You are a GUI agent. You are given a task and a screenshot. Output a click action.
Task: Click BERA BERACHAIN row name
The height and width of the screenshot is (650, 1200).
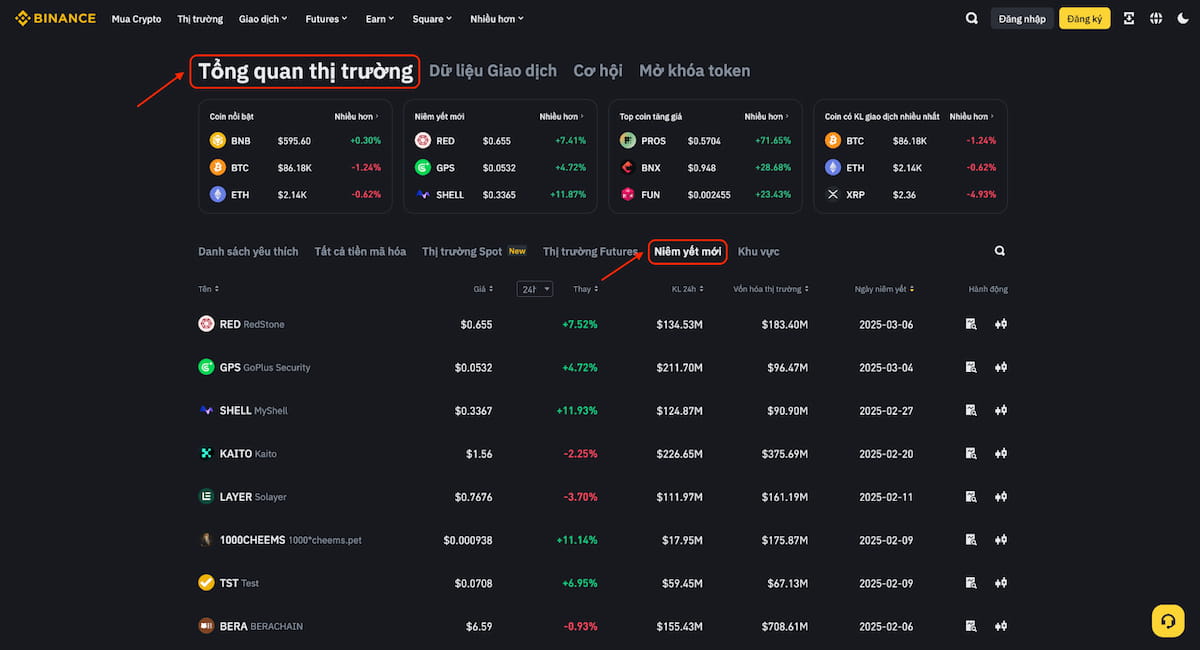click(x=261, y=626)
